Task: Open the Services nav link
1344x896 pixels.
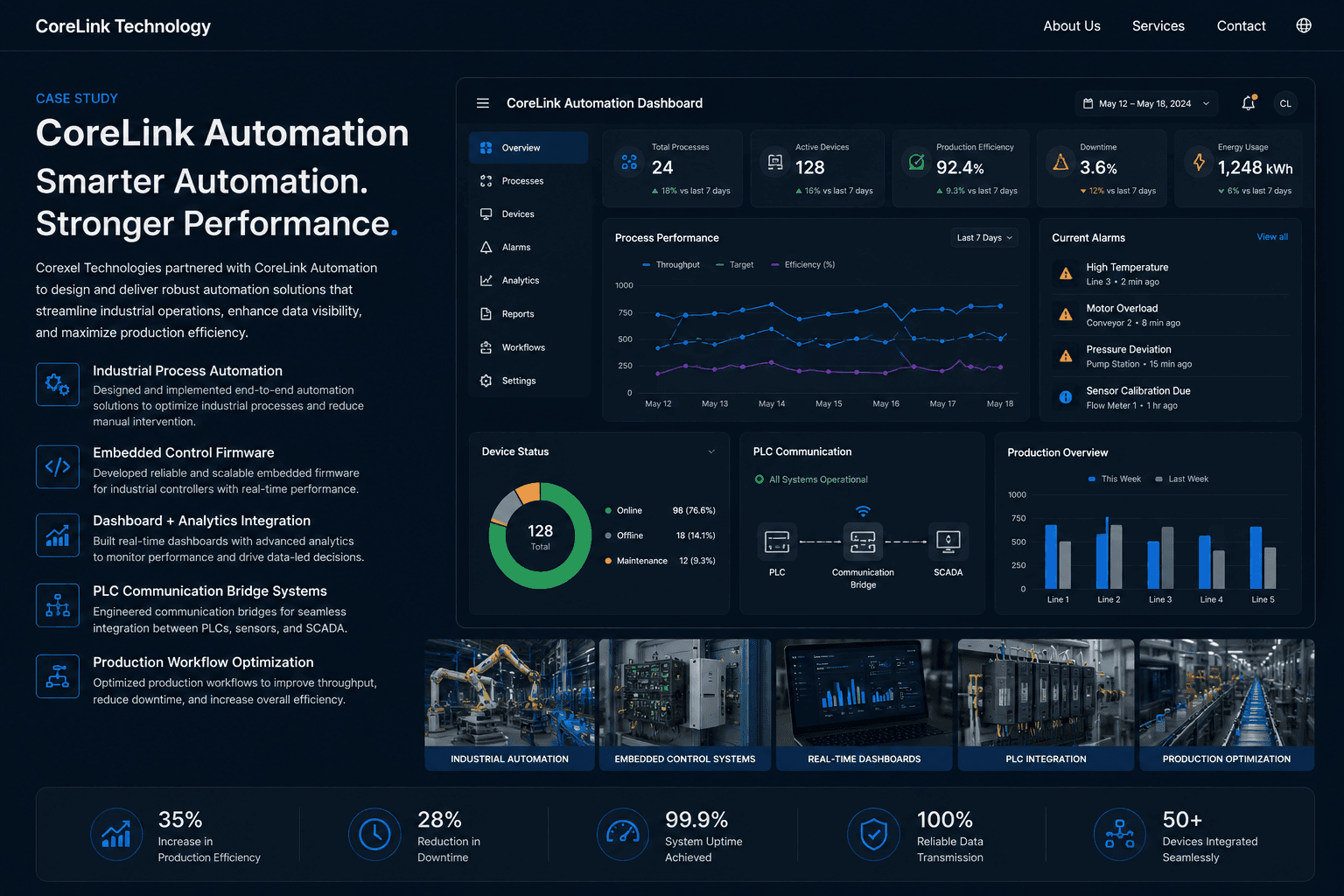Action: [1158, 26]
